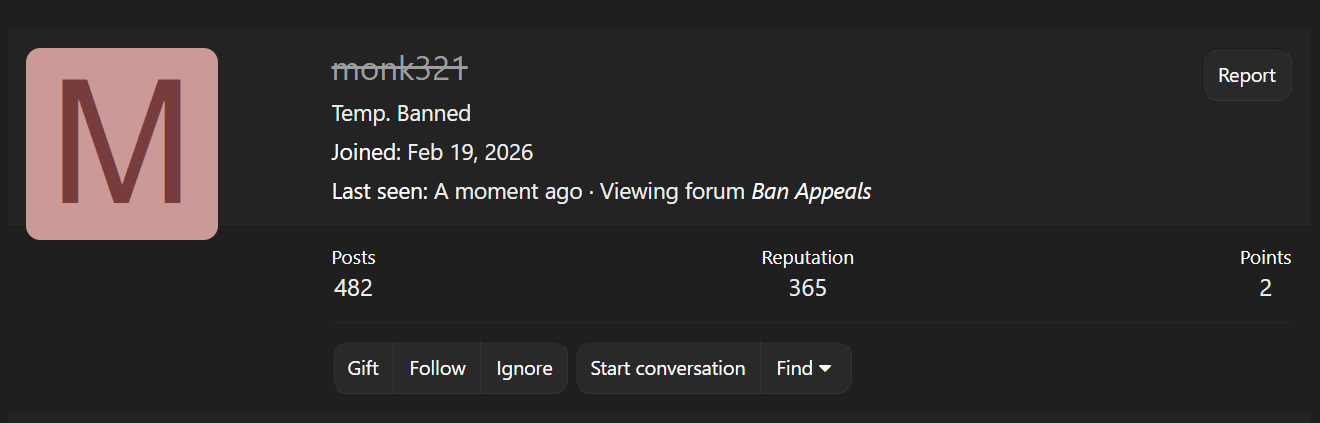Image resolution: width=1320 pixels, height=423 pixels.
Task: Click the pink M avatar thumbnail
Action: click(122, 144)
